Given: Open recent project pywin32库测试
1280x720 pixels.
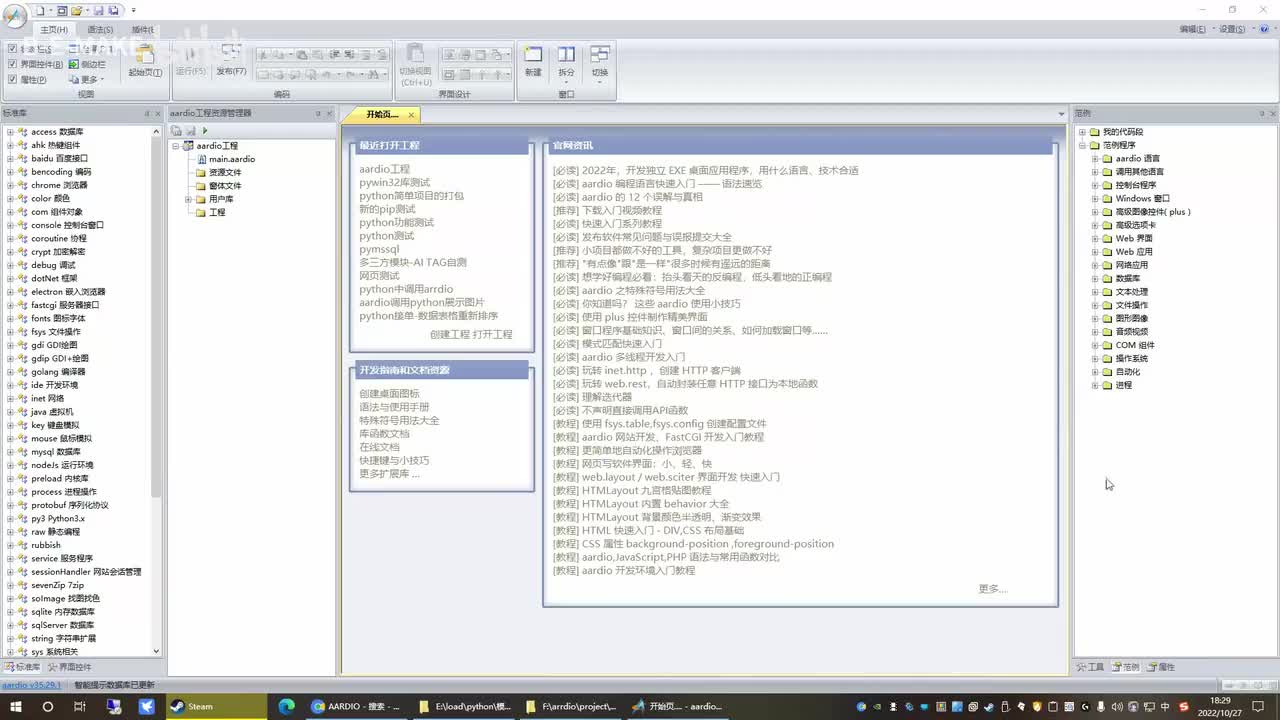Looking at the screenshot, I should point(394,183).
